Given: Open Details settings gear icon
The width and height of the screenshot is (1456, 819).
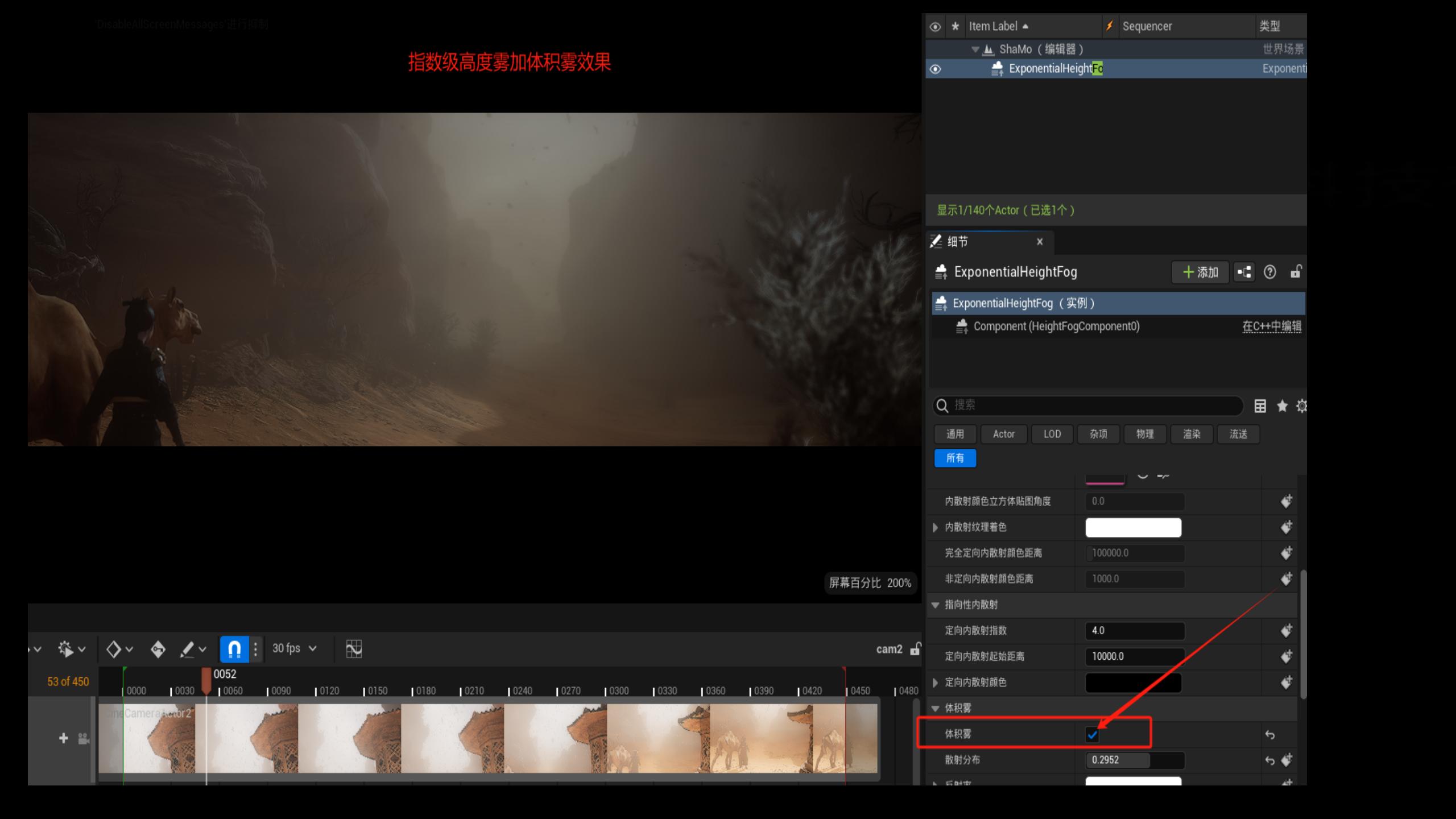Looking at the screenshot, I should (1301, 406).
